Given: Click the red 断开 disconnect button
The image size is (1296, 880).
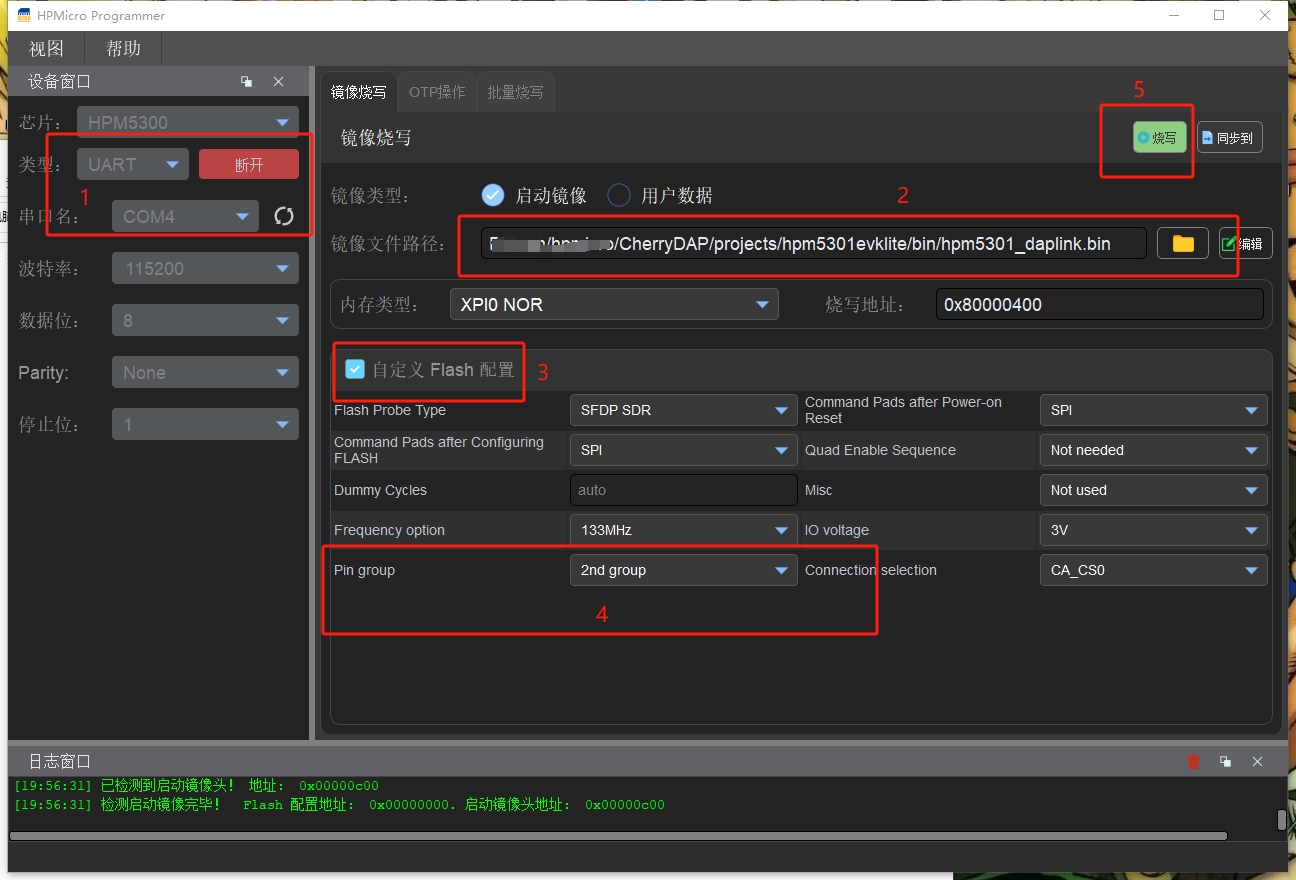Looking at the screenshot, I should coord(248,164).
